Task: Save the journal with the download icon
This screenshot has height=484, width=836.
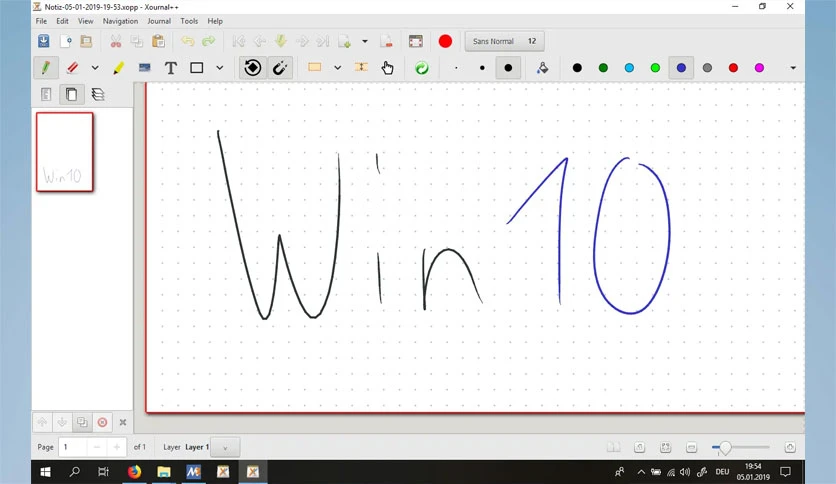Action: point(44,41)
